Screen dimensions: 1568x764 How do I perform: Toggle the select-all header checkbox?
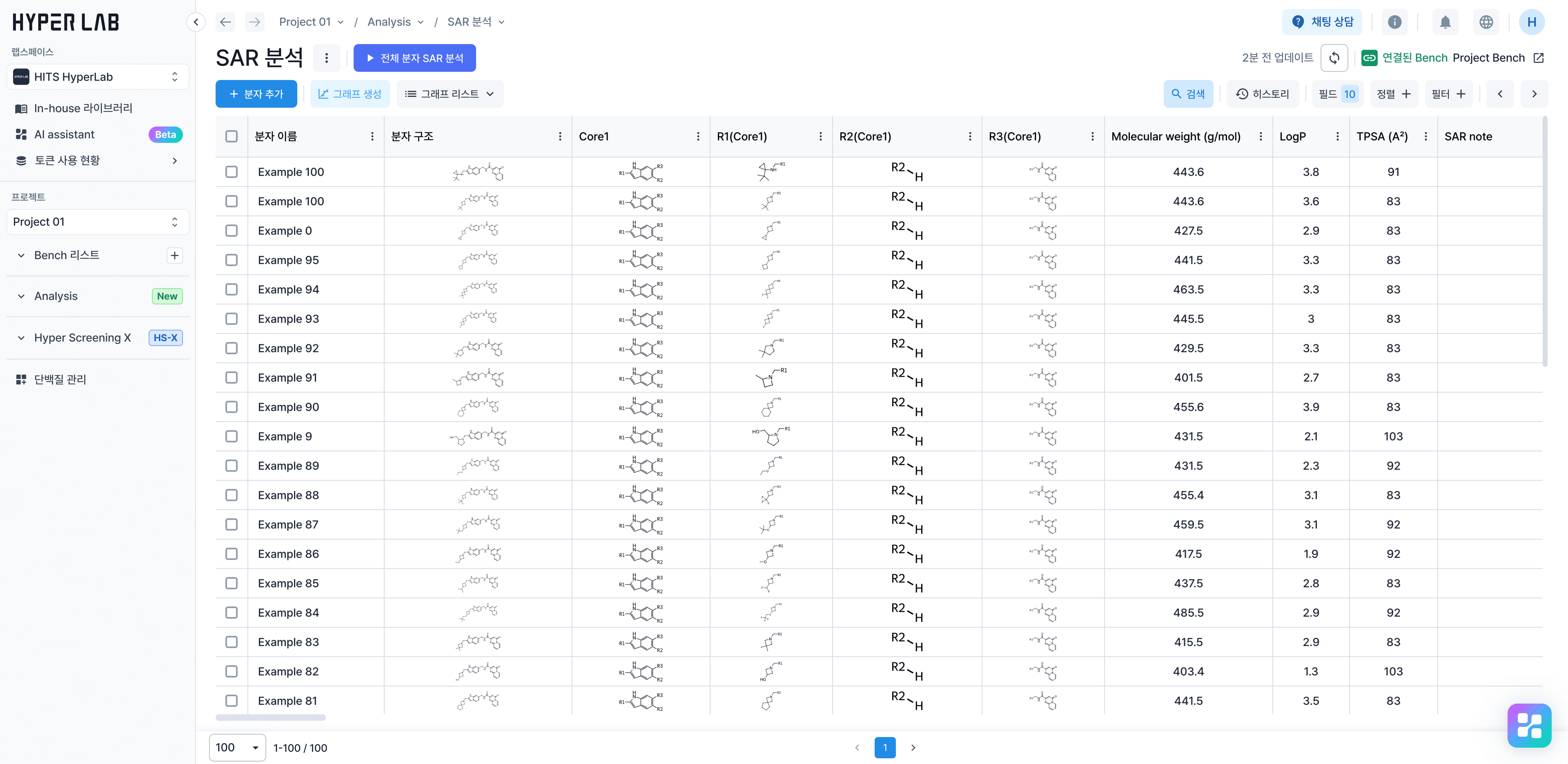[231, 136]
